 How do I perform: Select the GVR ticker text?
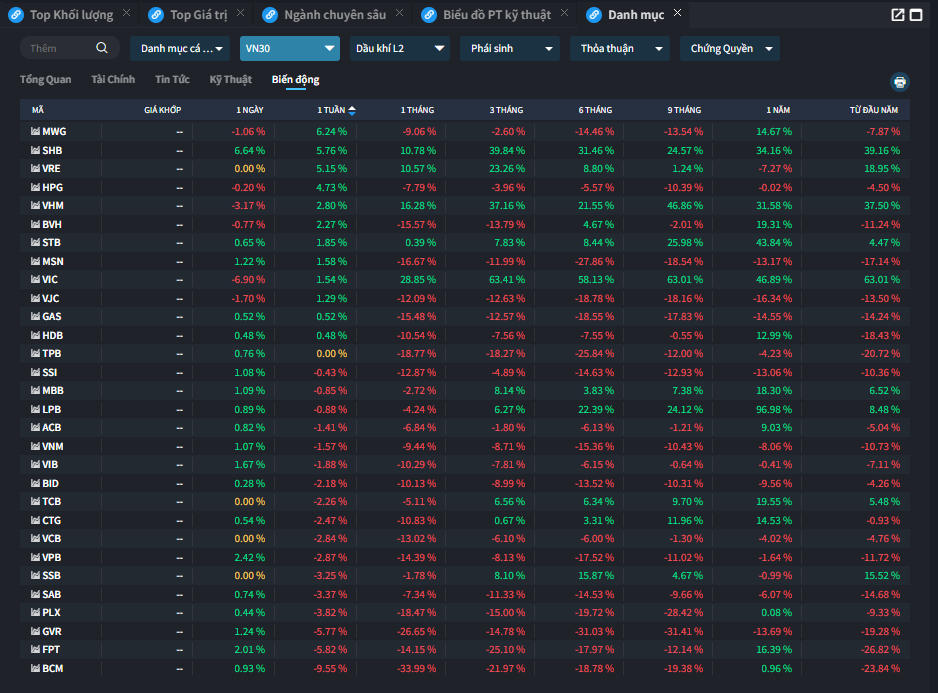pos(52,631)
